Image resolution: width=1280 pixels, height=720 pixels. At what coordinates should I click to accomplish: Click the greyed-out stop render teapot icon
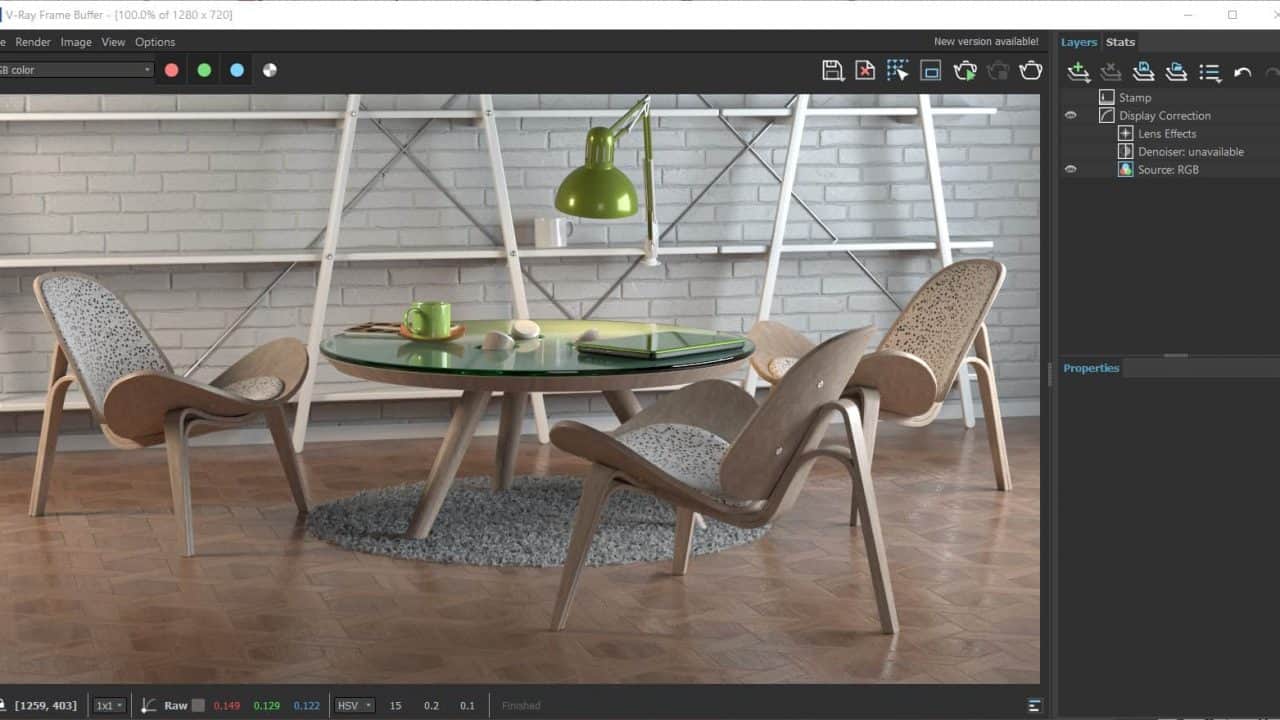(998, 70)
